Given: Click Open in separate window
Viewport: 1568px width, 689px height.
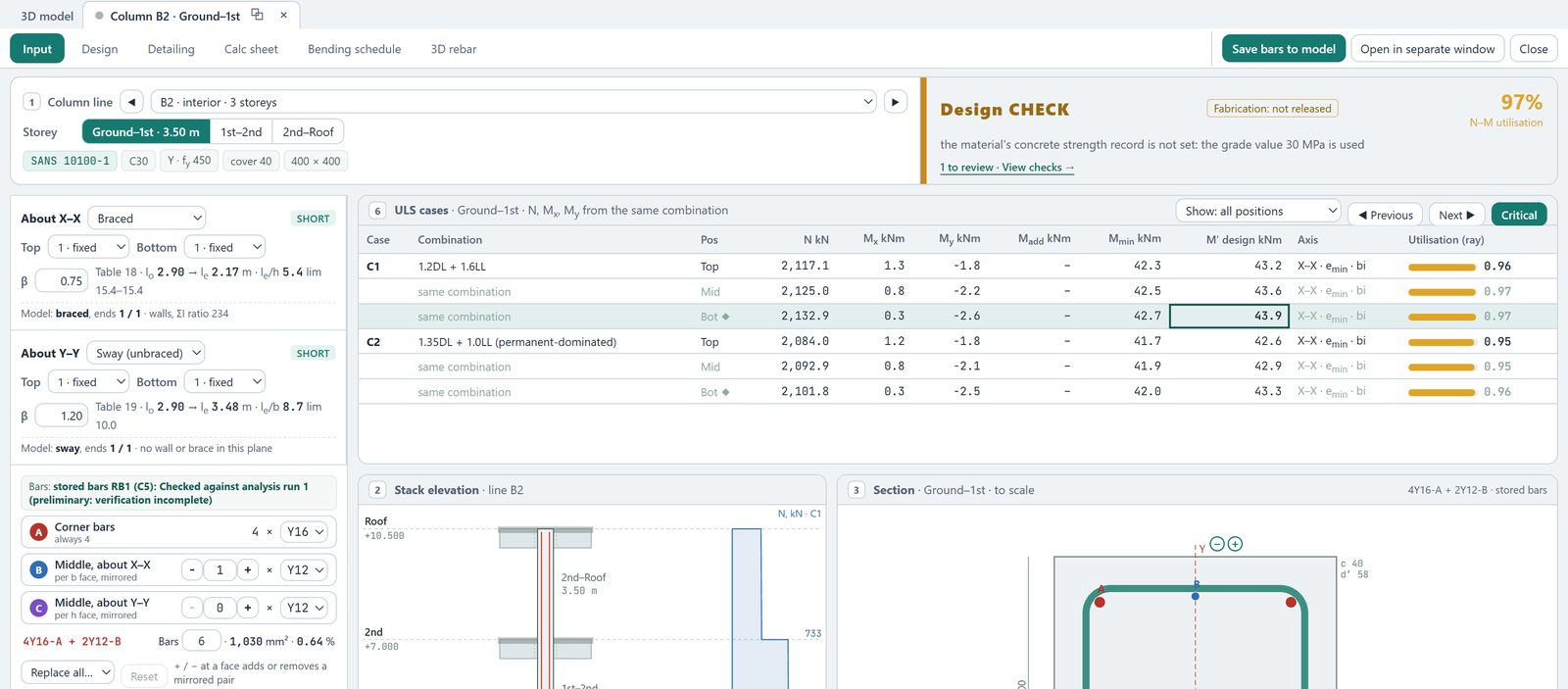Looking at the screenshot, I should [x=1428, y=49].
